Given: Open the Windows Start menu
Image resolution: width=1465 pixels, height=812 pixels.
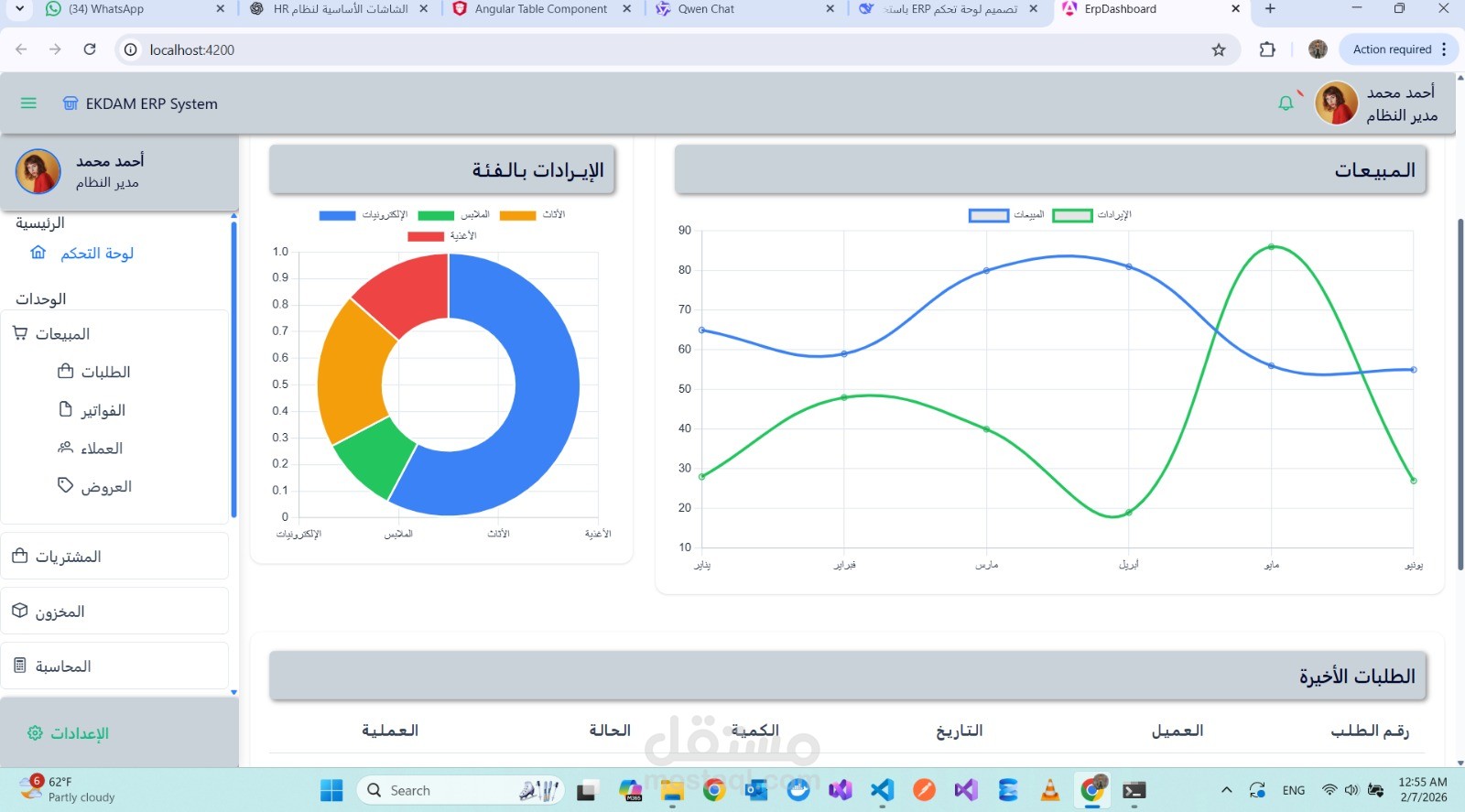Looking at the screenshot, I should [x=331, y=790].
